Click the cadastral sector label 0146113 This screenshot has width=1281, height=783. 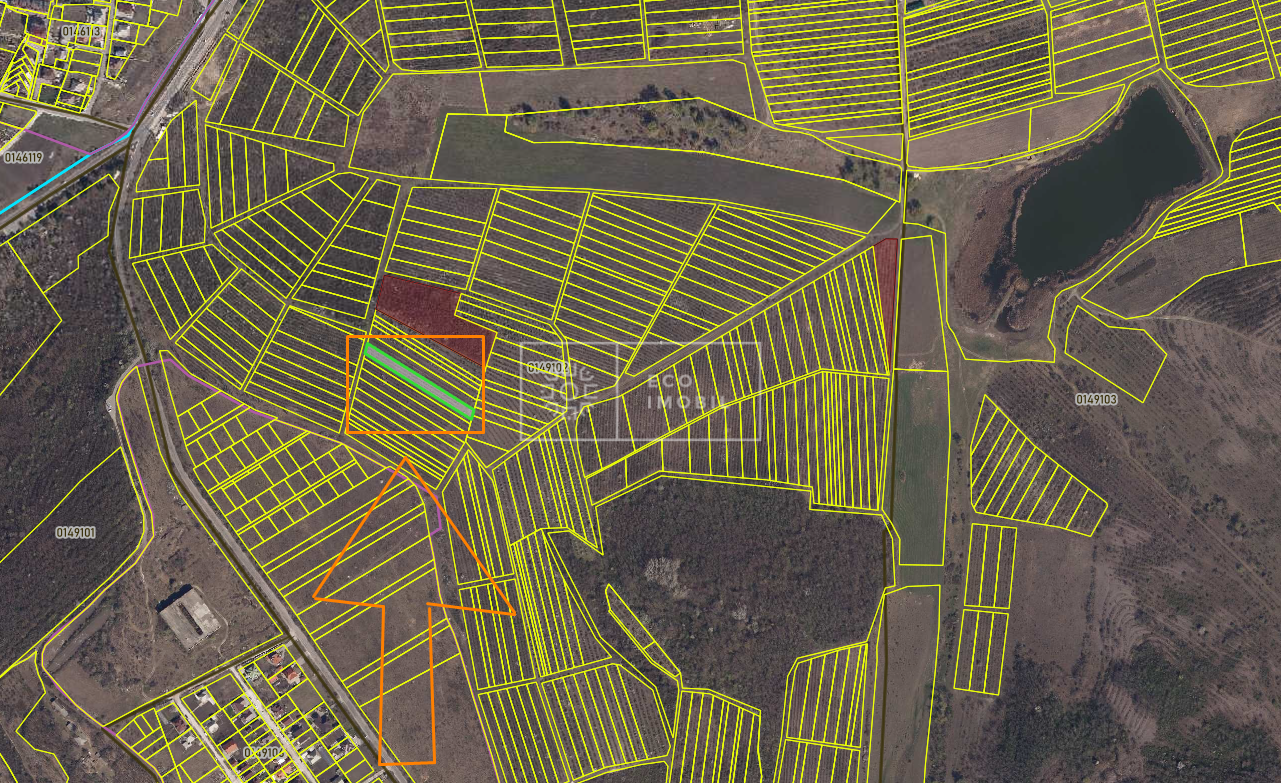(80, 31)
